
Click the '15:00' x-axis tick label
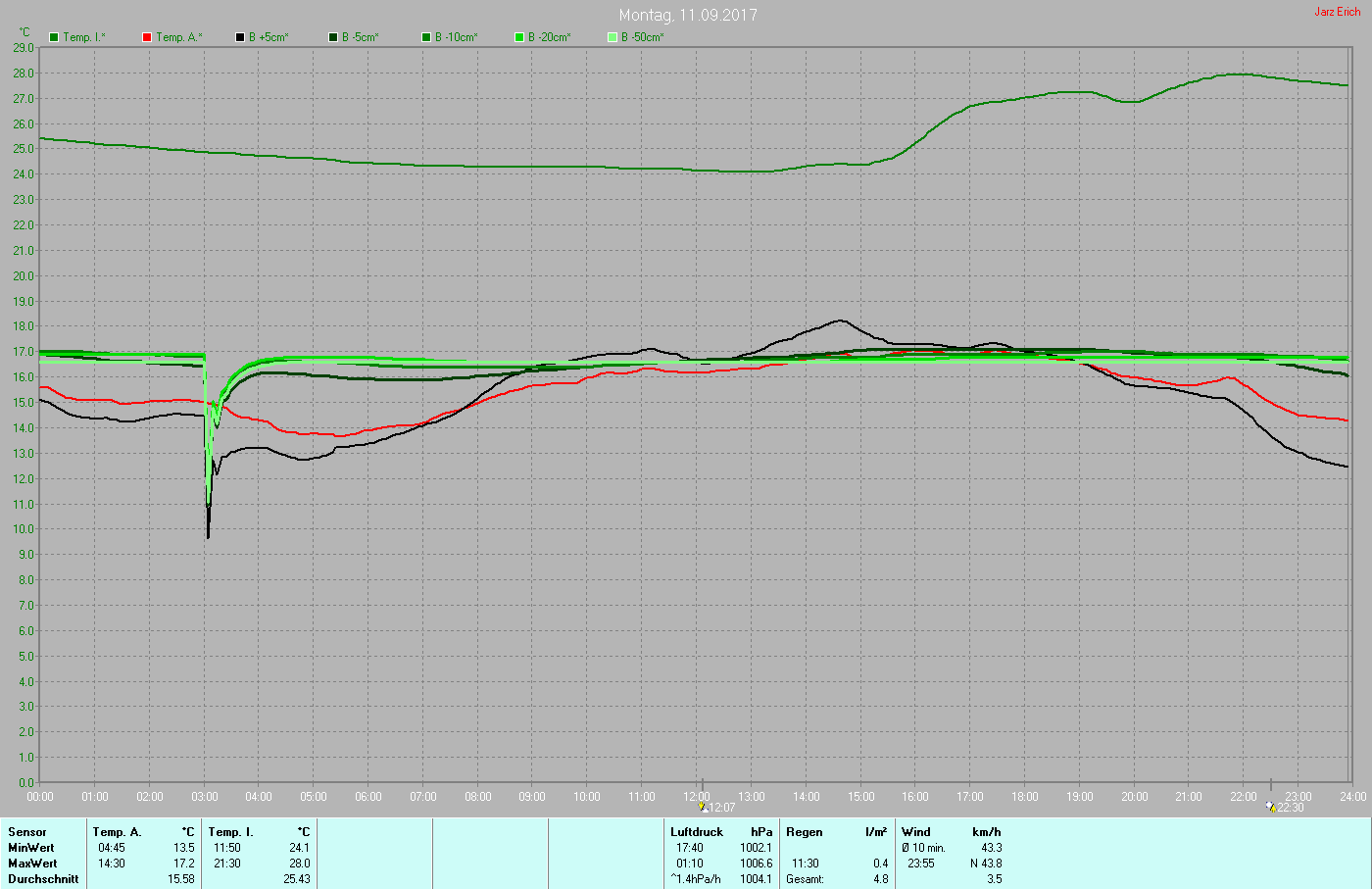click(x=860, y=797)
